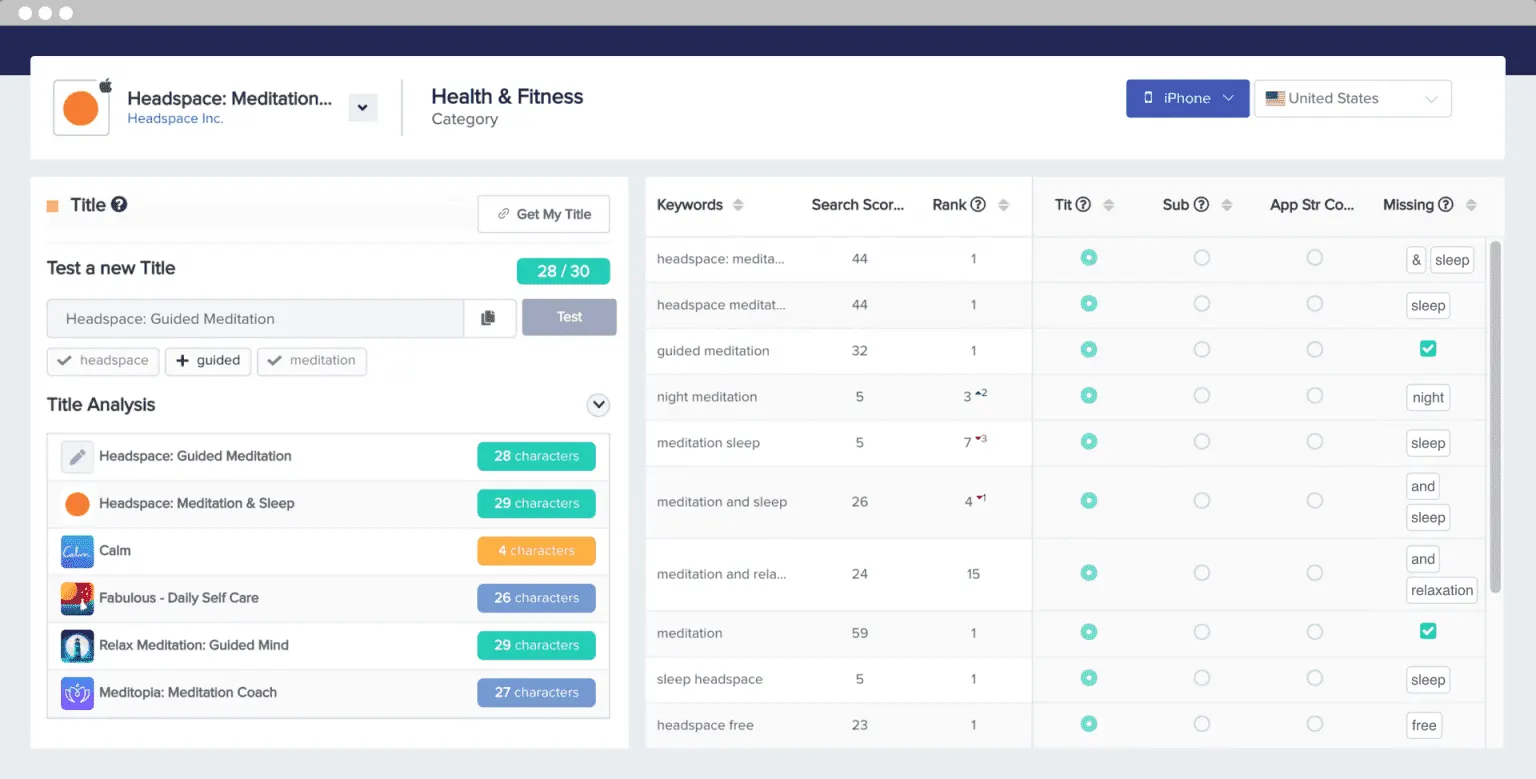
Task: Click the '4 characters' badge for Calm
Action: coord(536,551)
